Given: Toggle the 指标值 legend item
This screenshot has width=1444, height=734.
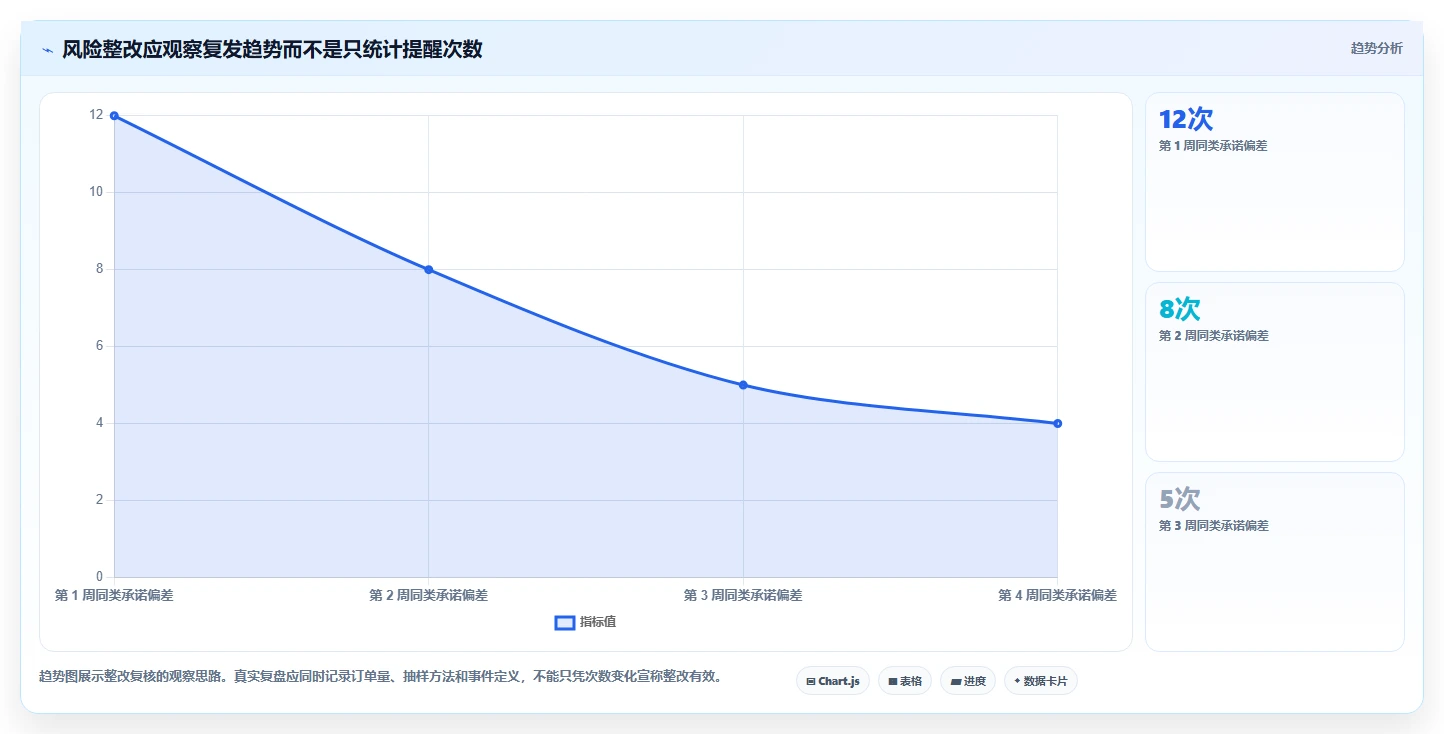Looking at the screenshot, I should pos(586,622).
